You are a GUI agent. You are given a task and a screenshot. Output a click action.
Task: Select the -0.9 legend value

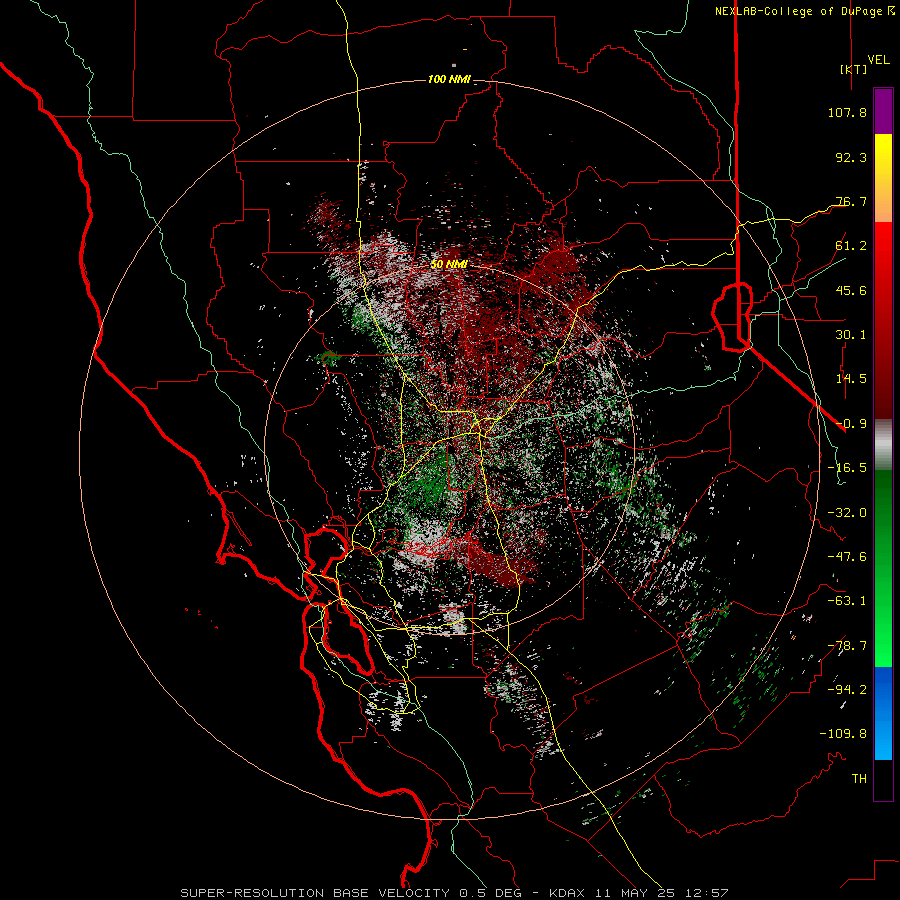(851, 424)
